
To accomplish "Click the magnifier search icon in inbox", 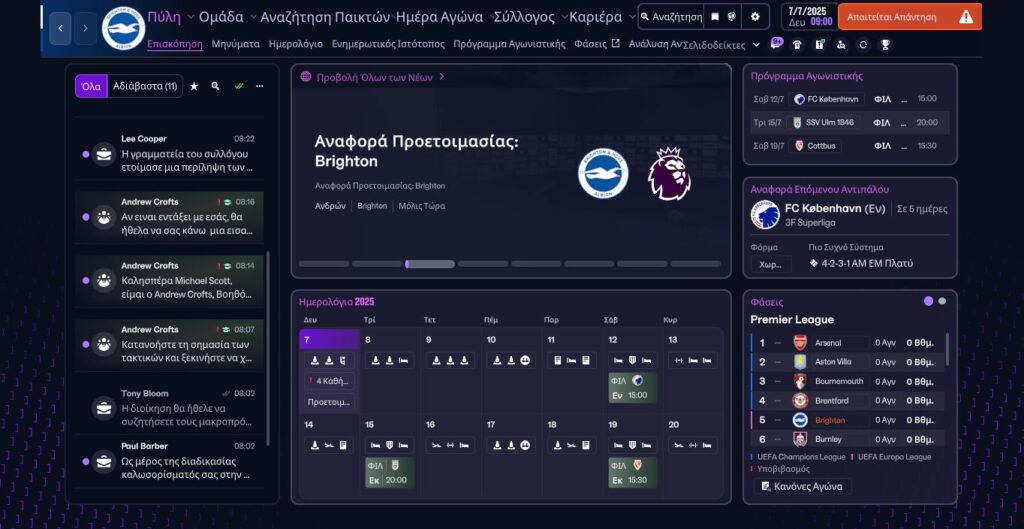I will pos(215,86).
